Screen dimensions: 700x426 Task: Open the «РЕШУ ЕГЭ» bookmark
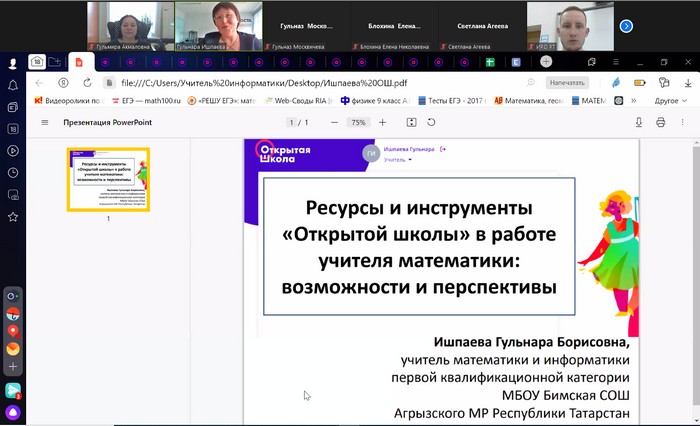click(x=222, y=100)
